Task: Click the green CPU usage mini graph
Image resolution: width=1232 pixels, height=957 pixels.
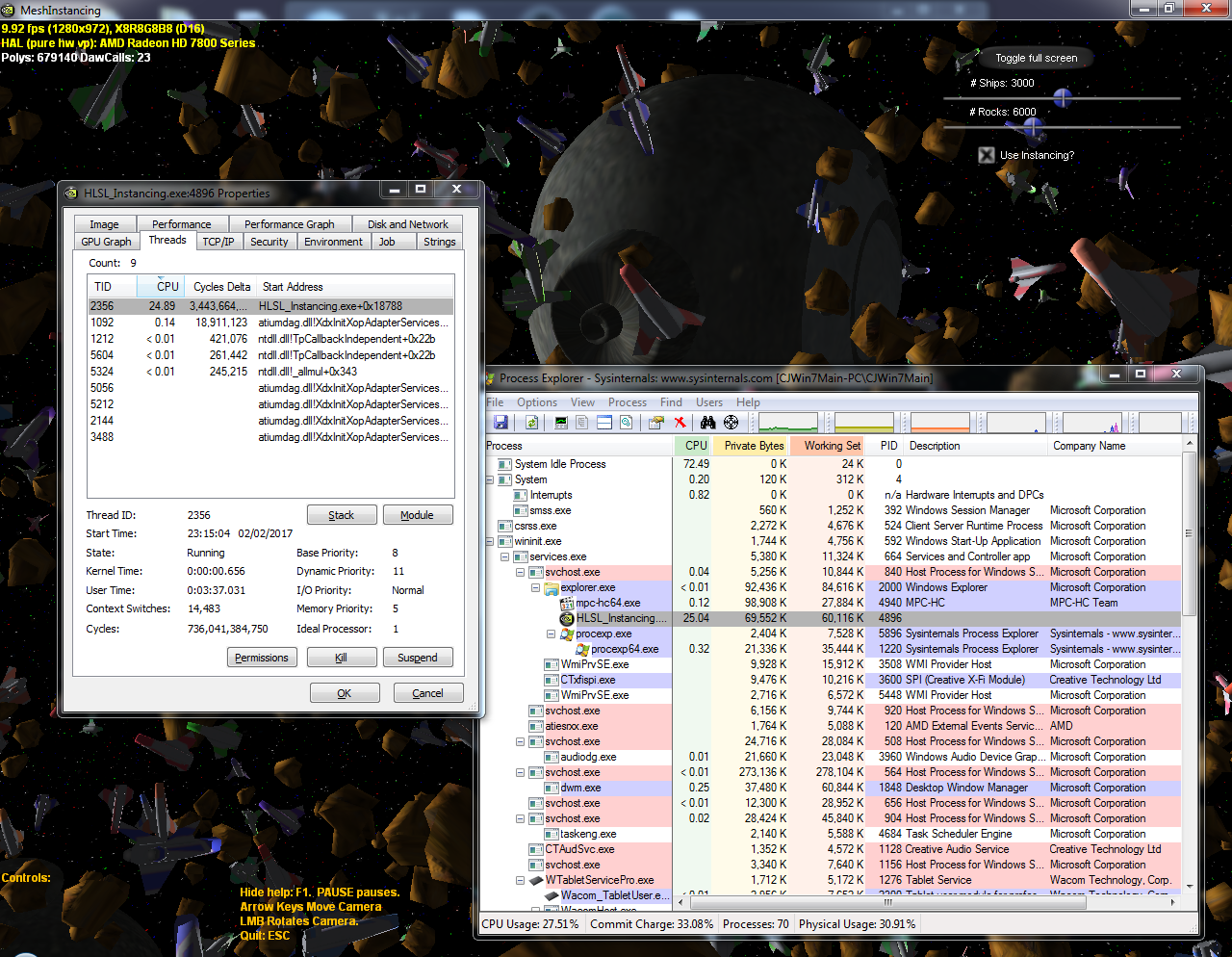Action: 788,423
